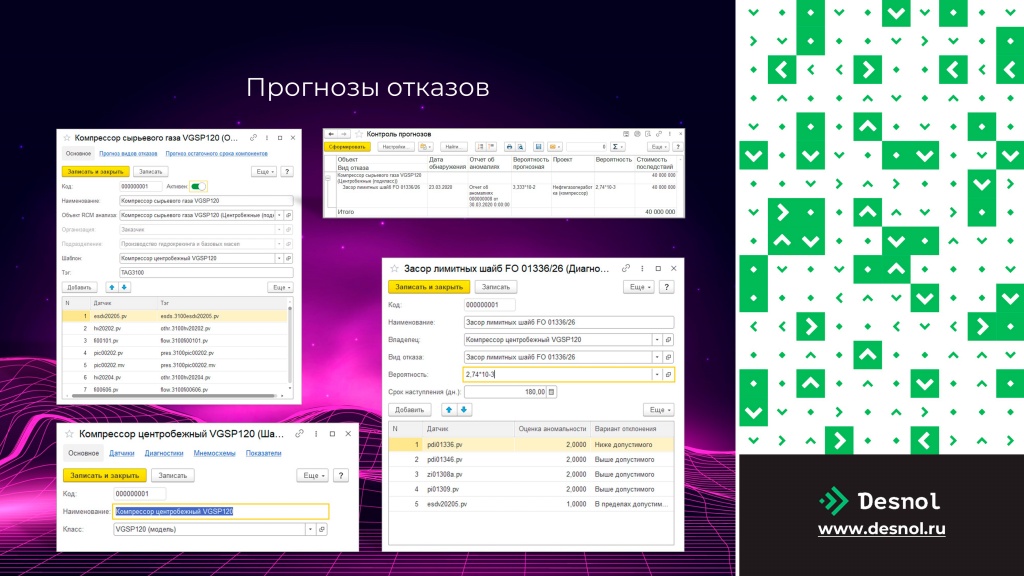
Task: Open help in the Контроль прогнозов window
Action: (x=678, y=147)
